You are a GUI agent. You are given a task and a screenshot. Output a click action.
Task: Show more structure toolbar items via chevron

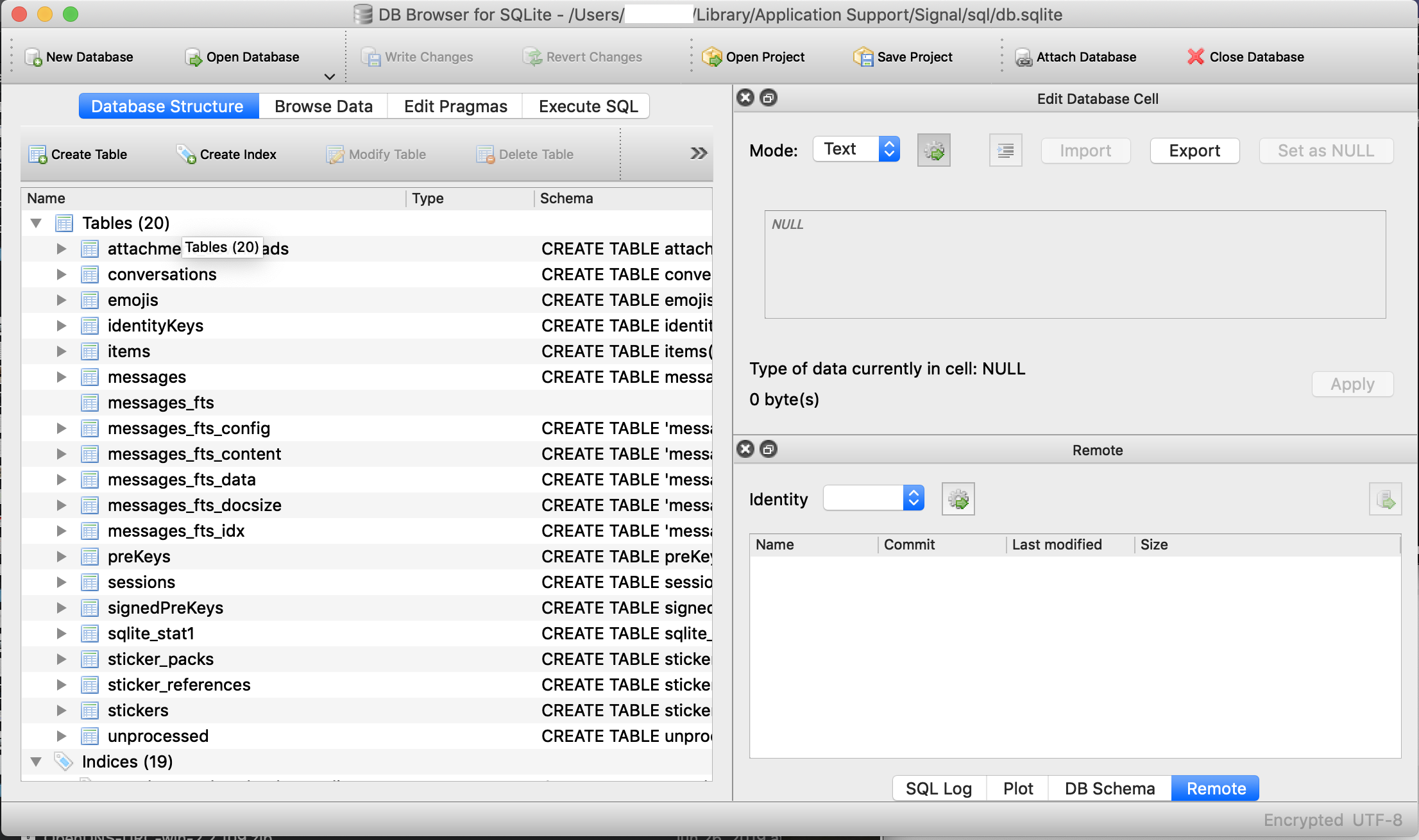coord(699,153)
